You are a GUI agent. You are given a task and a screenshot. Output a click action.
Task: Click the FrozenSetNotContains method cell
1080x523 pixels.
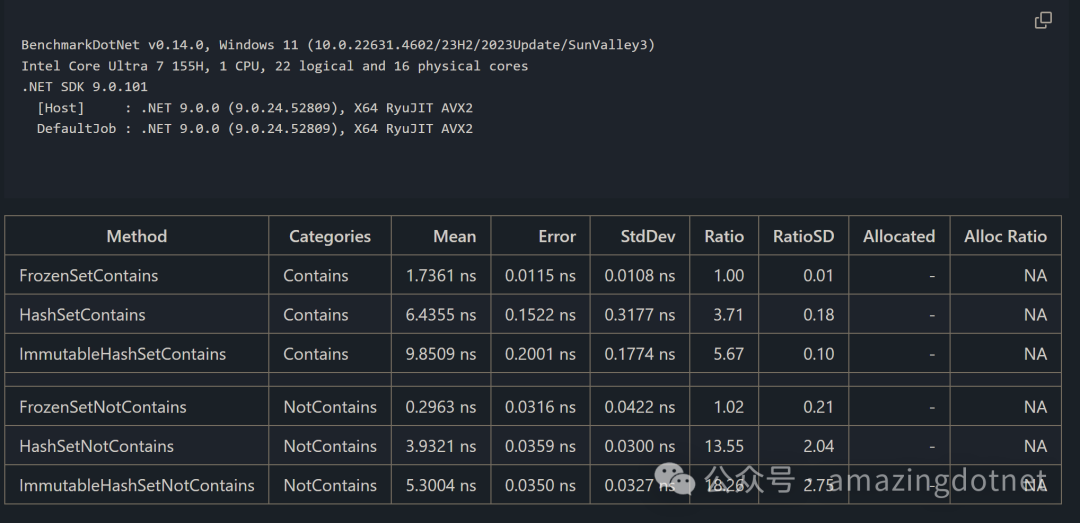pyautogui.click(x=103, y=407)
